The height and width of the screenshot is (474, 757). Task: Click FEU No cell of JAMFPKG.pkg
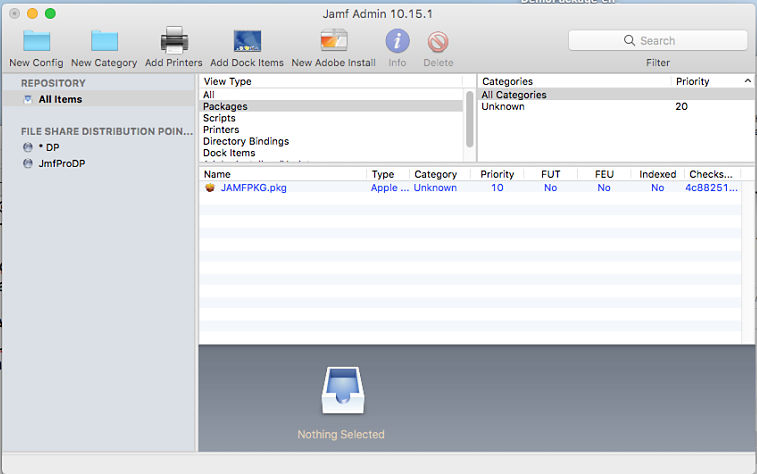[x=604, y=188]
